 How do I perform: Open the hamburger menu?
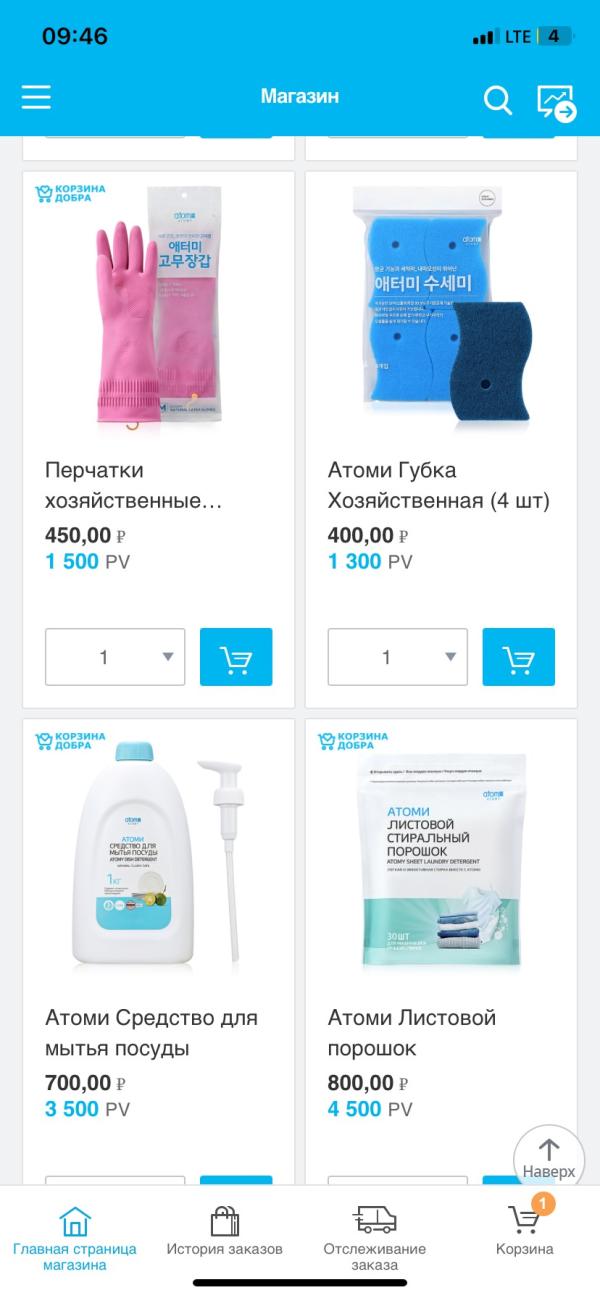36,96
